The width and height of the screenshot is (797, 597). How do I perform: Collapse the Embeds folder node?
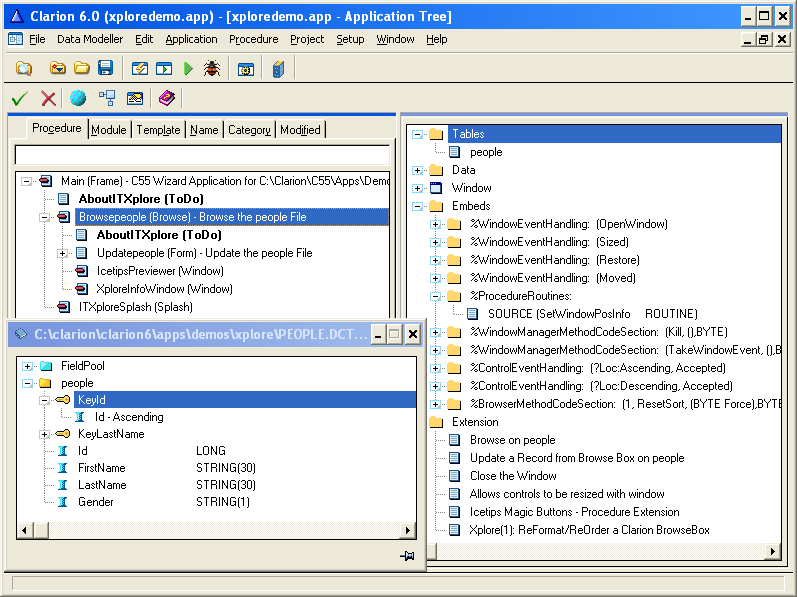coord(417,206)
